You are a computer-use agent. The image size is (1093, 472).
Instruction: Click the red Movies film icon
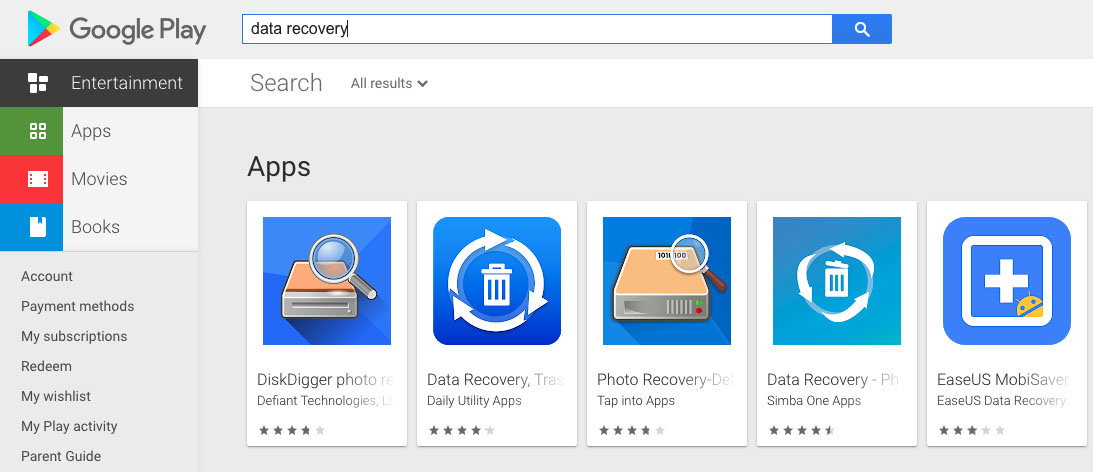pyautogui.click(x=38, y=179)
